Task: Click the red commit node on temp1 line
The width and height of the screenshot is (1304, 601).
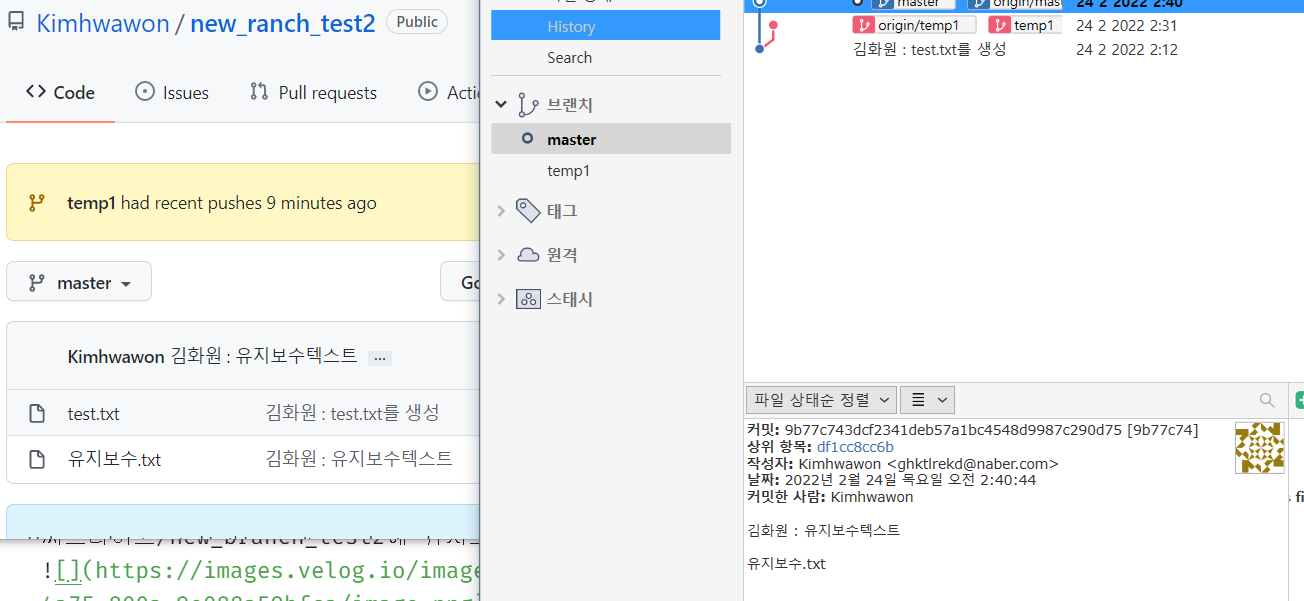Action: tap(772, 25)
